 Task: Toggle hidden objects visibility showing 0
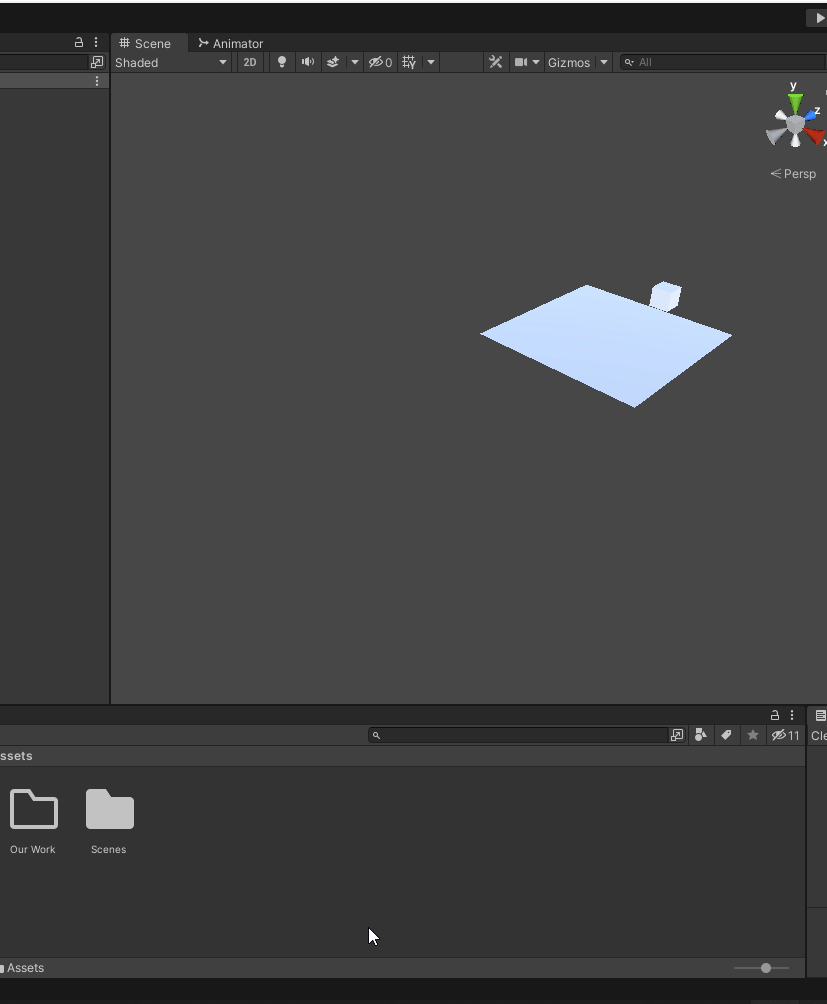point(380,62)
